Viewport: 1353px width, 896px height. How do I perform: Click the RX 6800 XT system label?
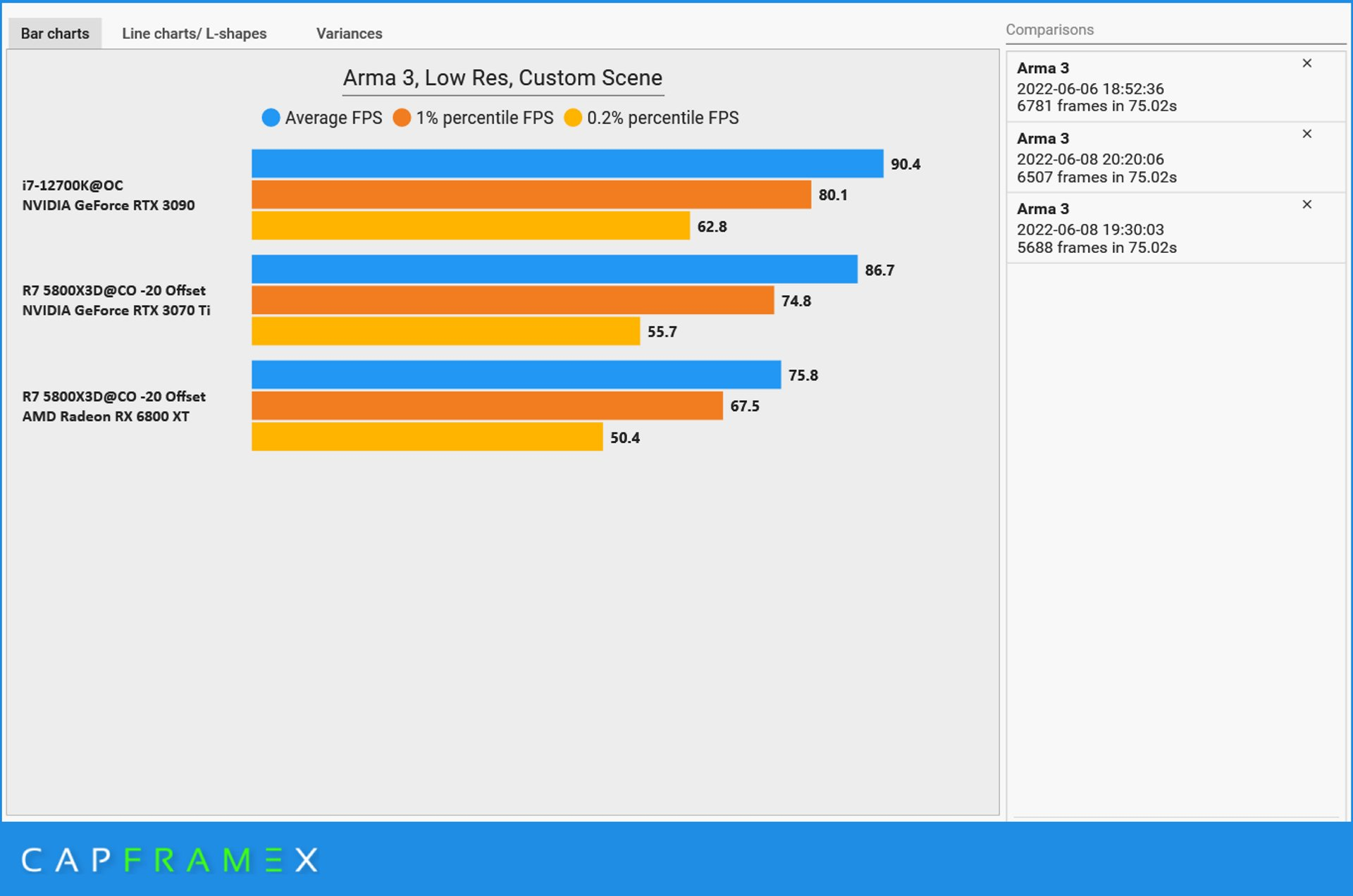point(113,406)
